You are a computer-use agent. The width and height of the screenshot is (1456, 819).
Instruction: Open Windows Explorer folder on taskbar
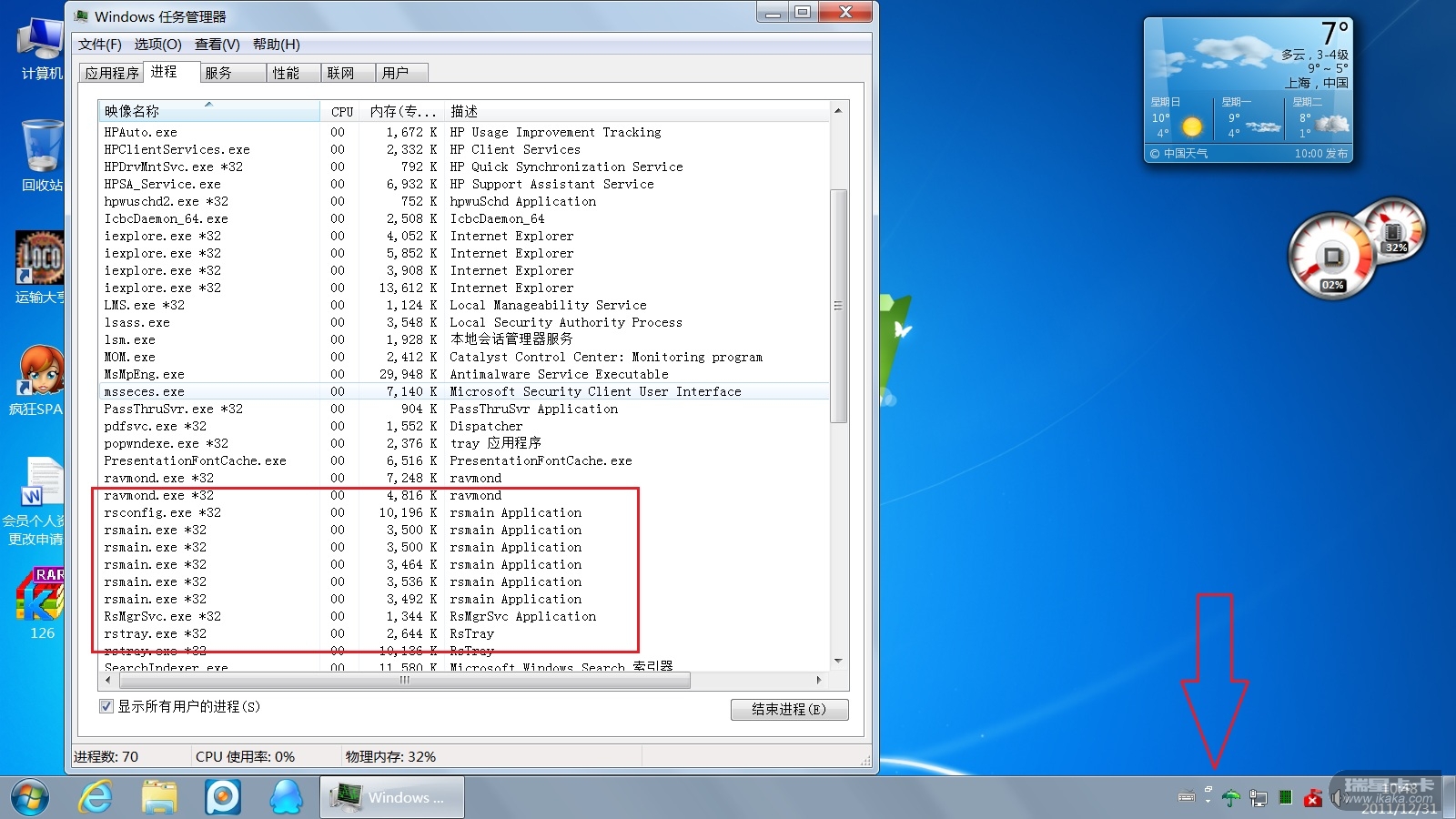pyautogui.click(x=159, y=797)
